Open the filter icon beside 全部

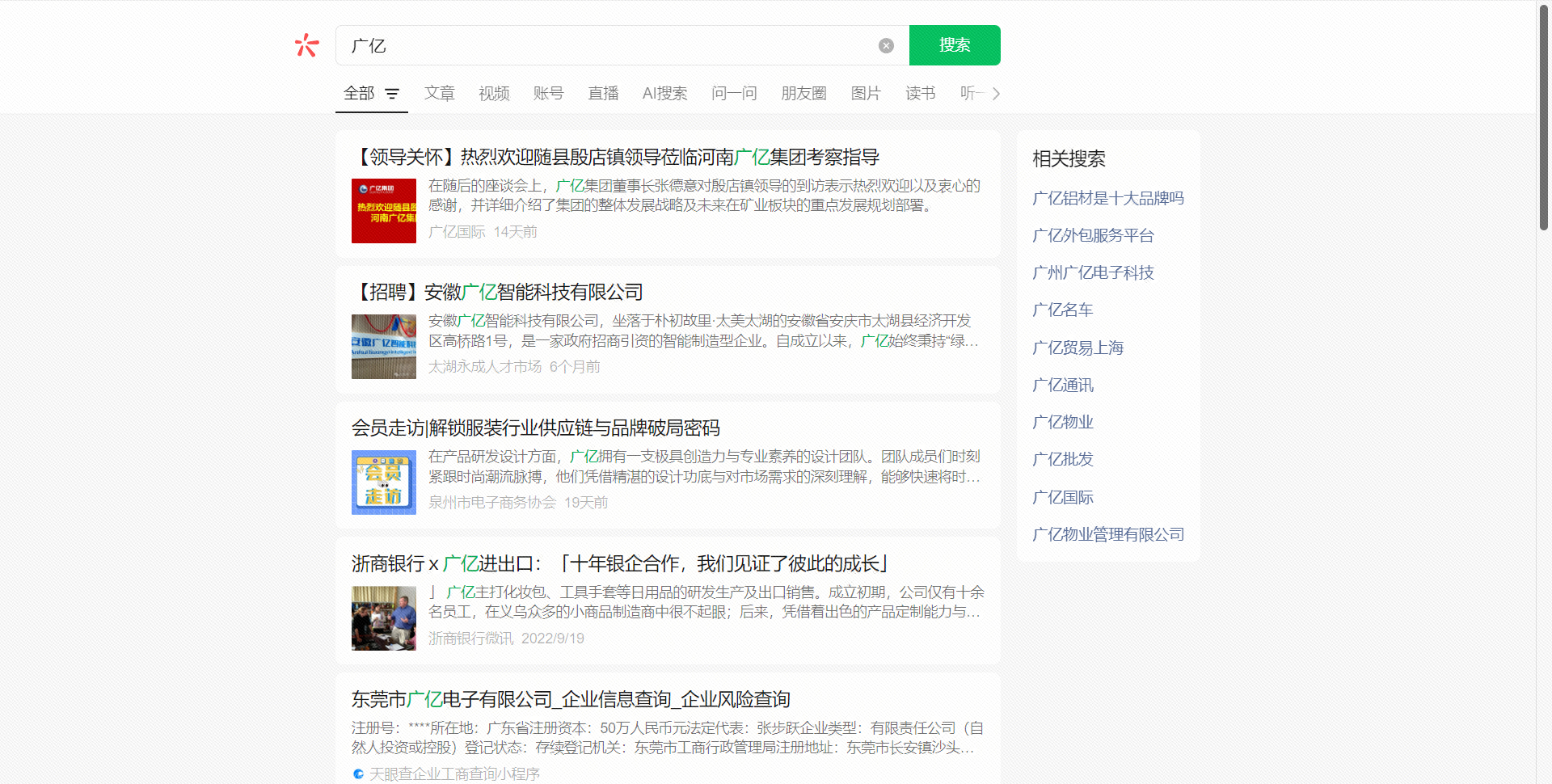[392, 94]
